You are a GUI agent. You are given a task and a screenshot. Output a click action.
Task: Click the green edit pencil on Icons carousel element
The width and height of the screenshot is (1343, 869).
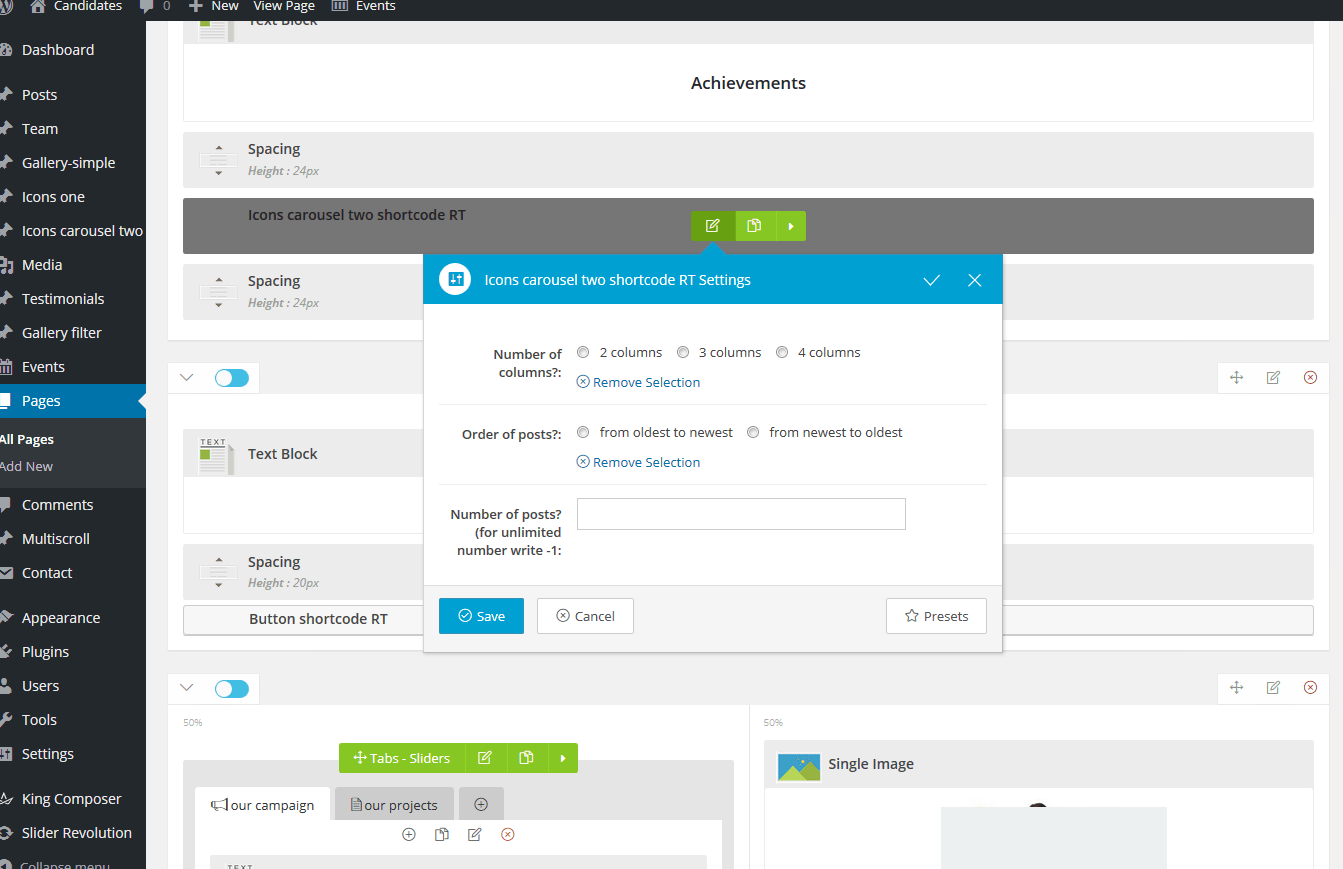pos(713,226)
